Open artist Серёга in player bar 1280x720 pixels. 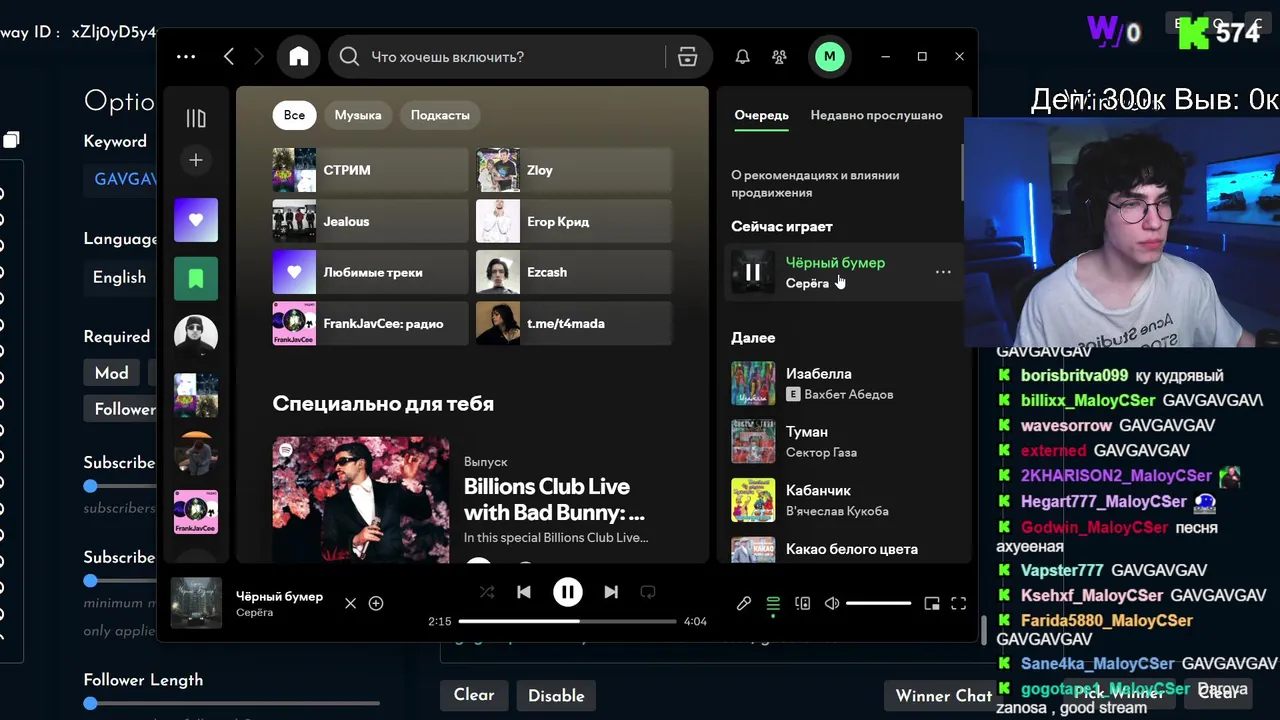point(254,612)
